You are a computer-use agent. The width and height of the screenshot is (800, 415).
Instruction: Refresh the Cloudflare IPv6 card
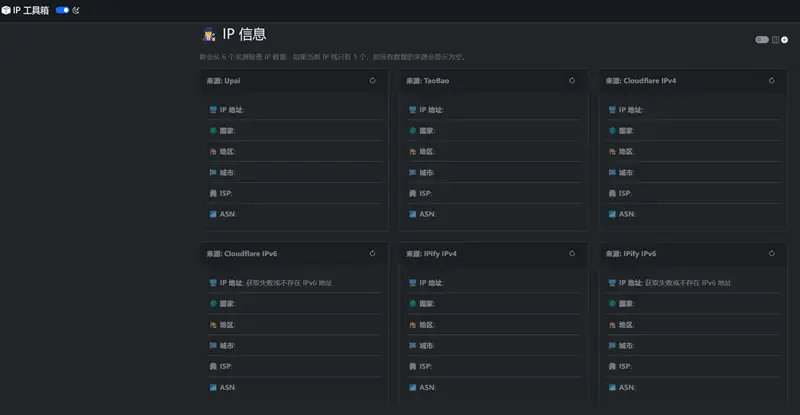click(x=372, y=254)
